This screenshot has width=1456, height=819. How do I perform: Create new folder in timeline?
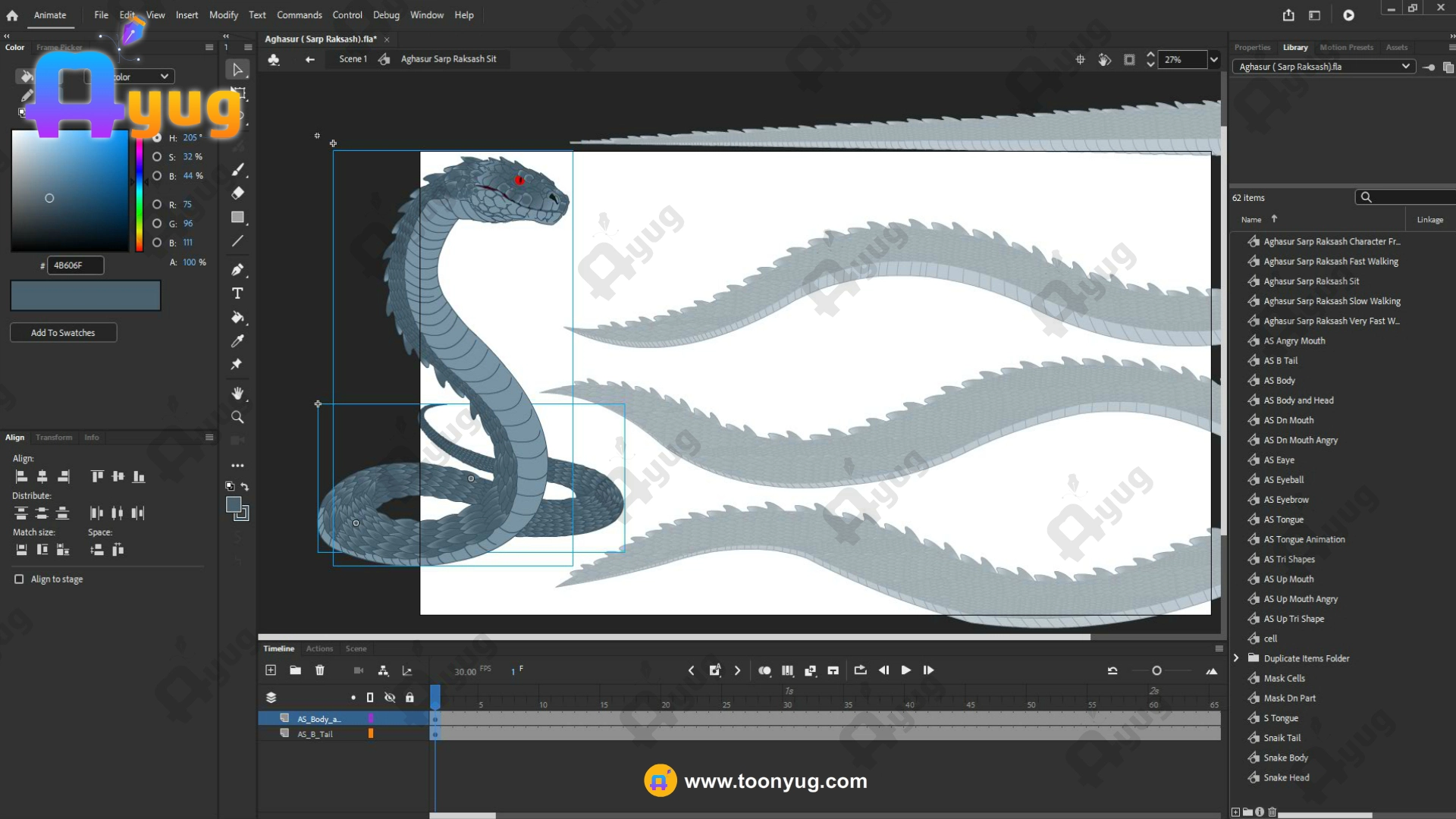[x=295, y=670]
